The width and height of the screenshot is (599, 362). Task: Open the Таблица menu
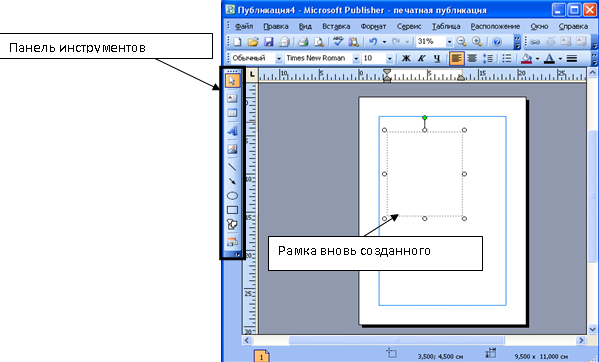[446, 26]
